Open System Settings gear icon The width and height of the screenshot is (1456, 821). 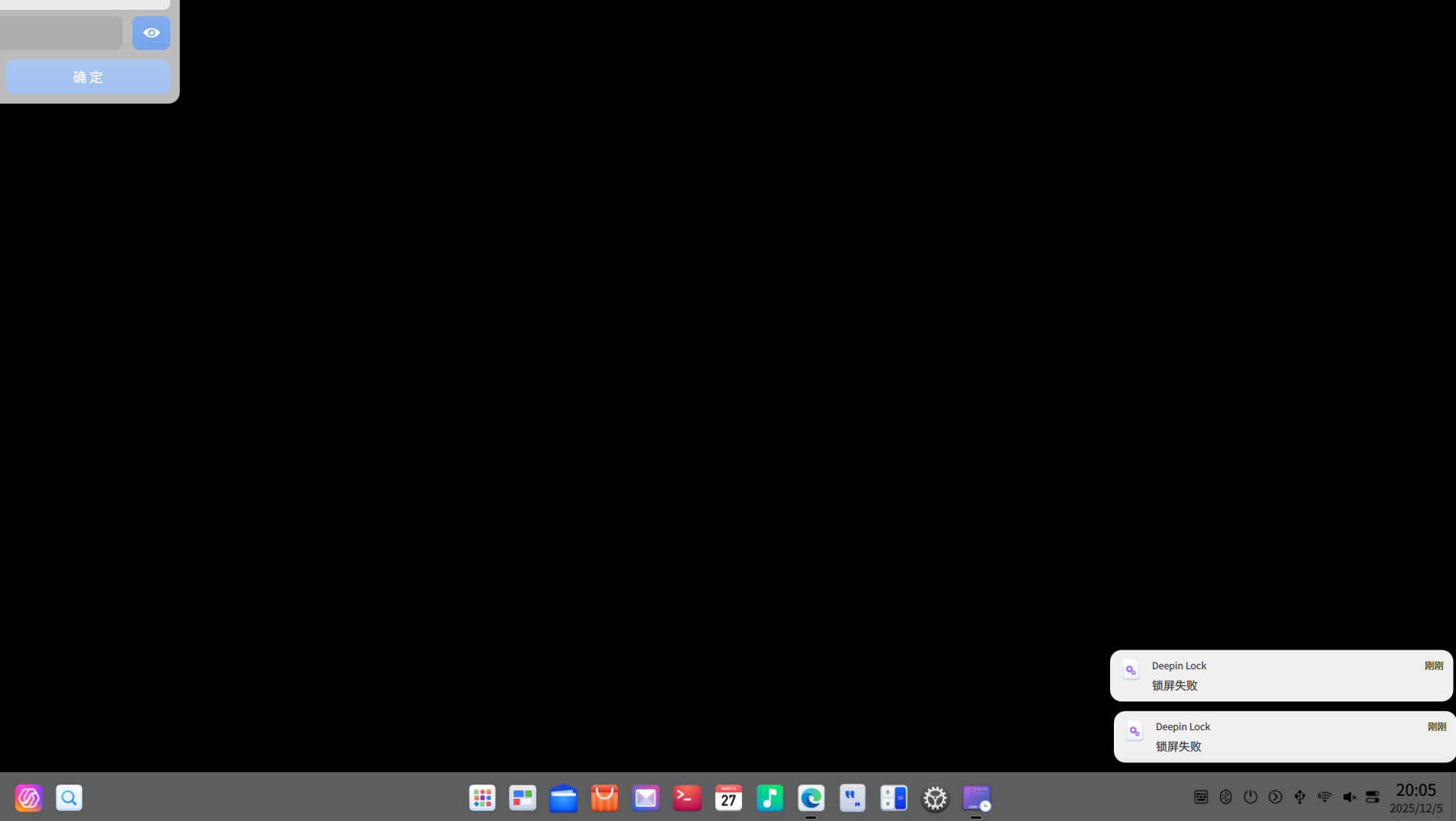pyautogui.click(x=935, y=797)
